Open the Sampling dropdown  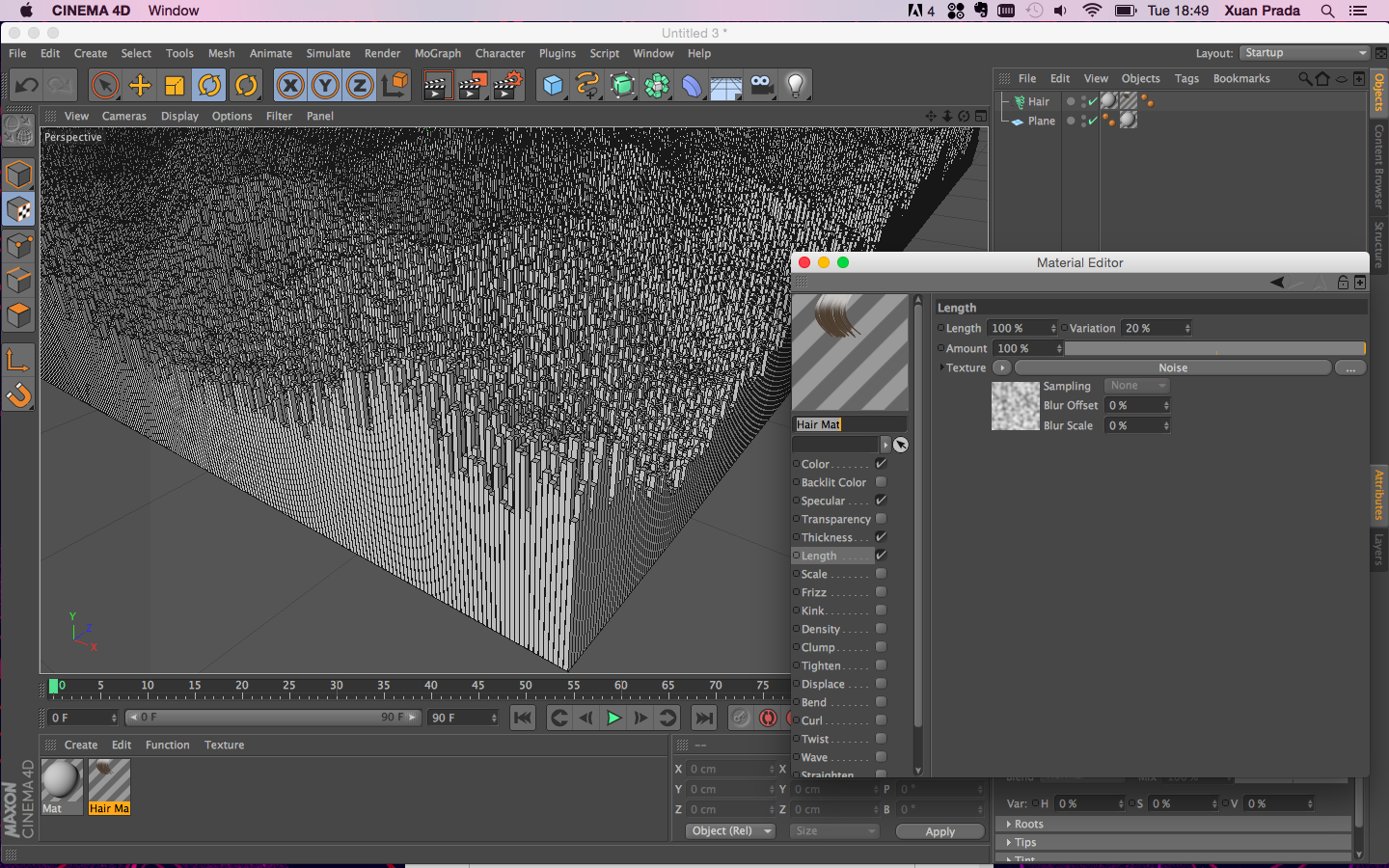1136,386
